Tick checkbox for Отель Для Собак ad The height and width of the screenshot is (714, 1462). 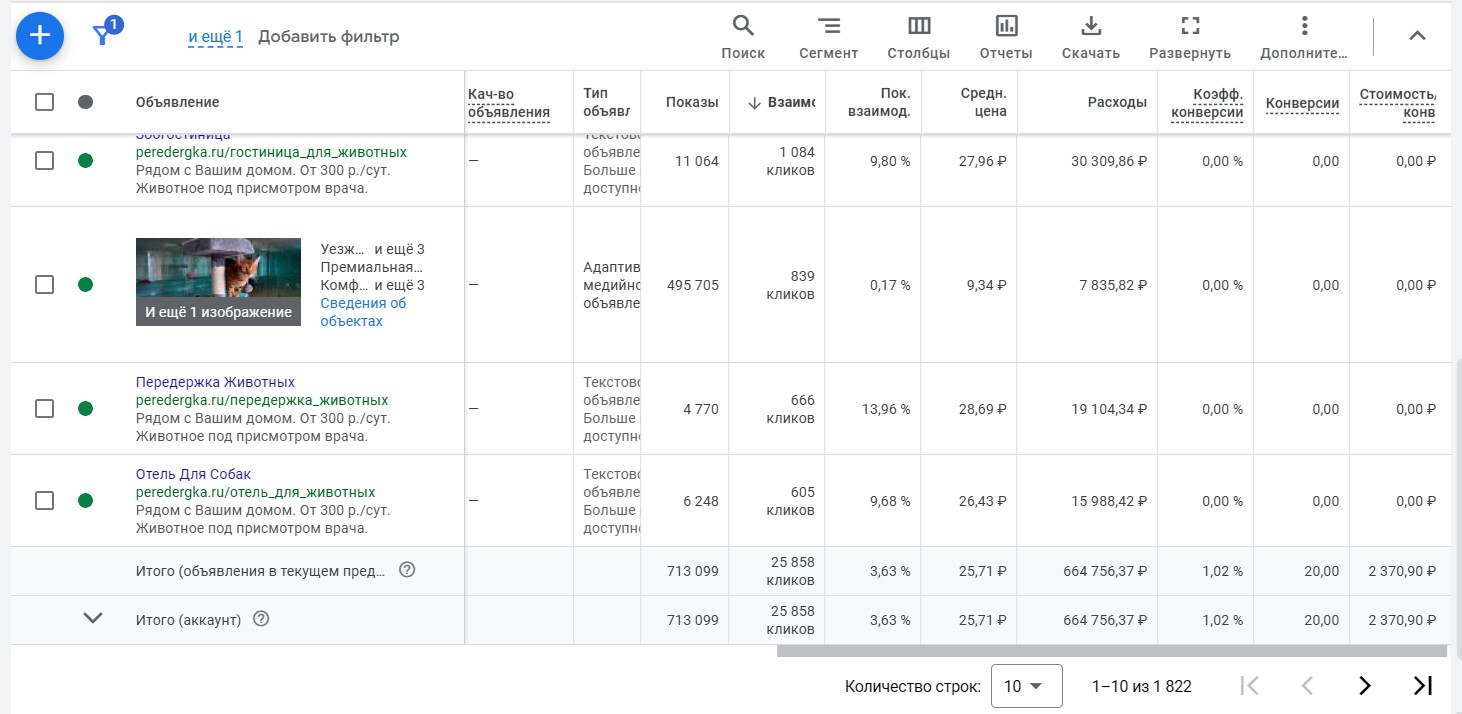pos(44,501)
